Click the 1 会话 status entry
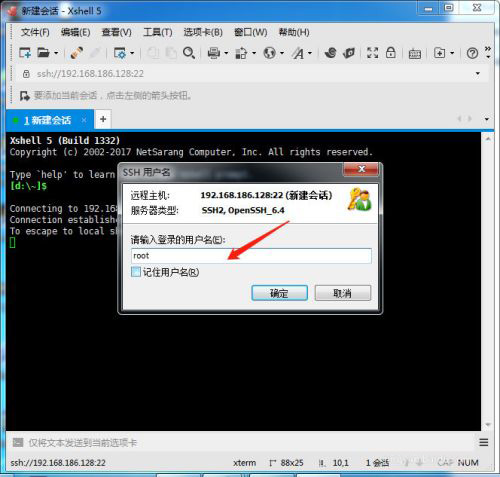This screenshot has width=500, height=477. click(377, 463)
